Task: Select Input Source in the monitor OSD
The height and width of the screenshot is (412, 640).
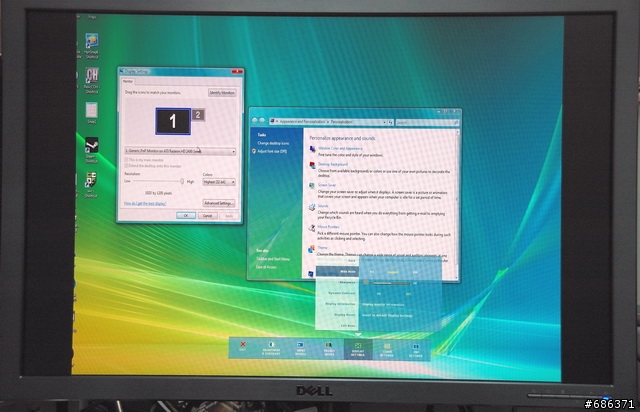Action: pyautogui.click(x=300, y=349)
